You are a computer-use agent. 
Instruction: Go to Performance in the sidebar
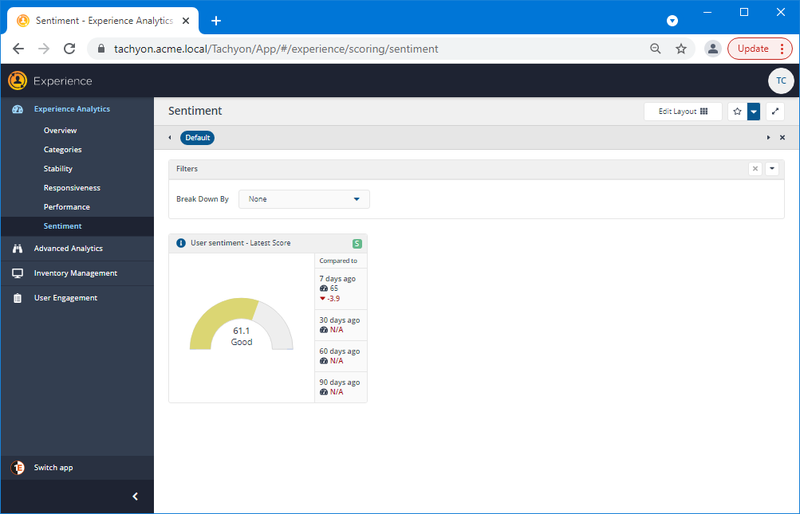pos(67,207)
